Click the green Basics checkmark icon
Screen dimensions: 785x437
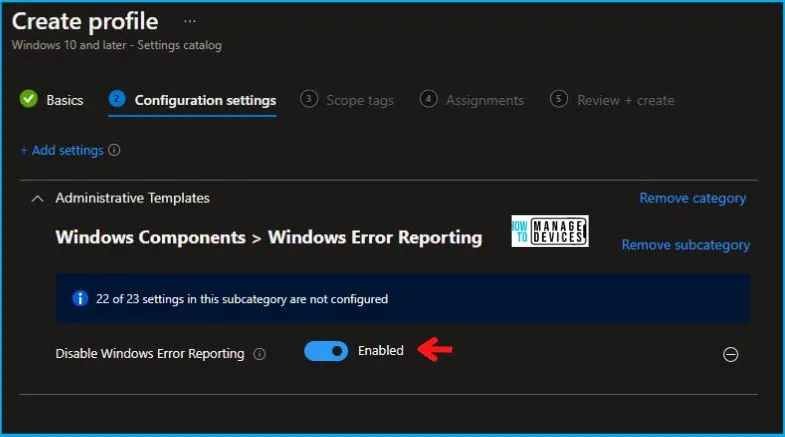point(29,99)
